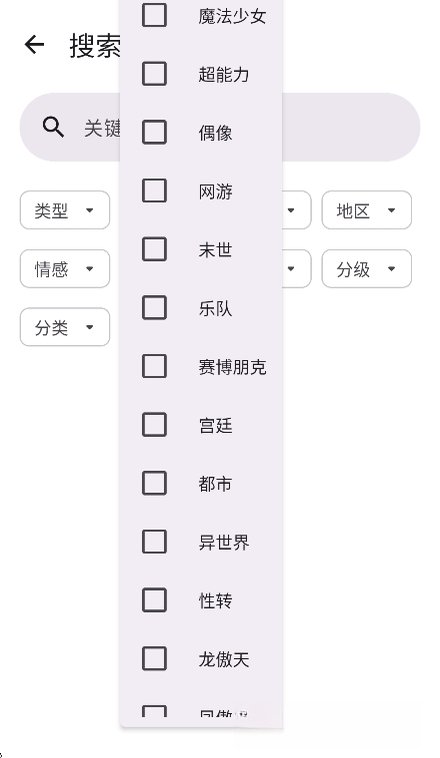Tick the 超能力 checkbox
Viewport: 440px width, 758px height.
(154, 73)
